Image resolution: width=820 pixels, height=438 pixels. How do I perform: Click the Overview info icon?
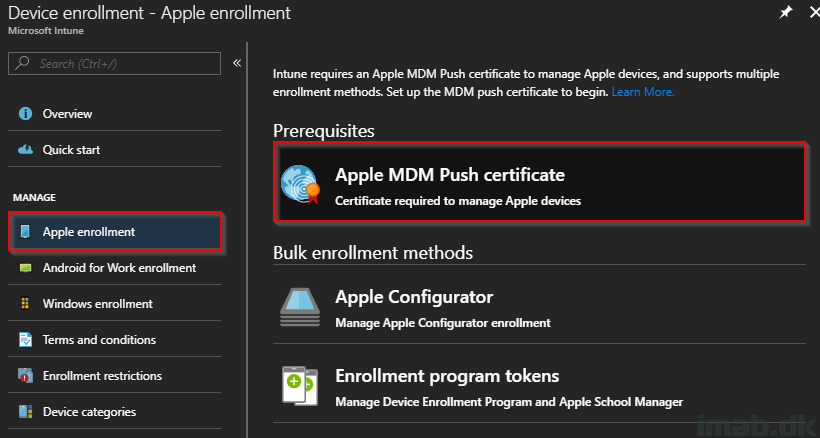(x=25, y=113)
